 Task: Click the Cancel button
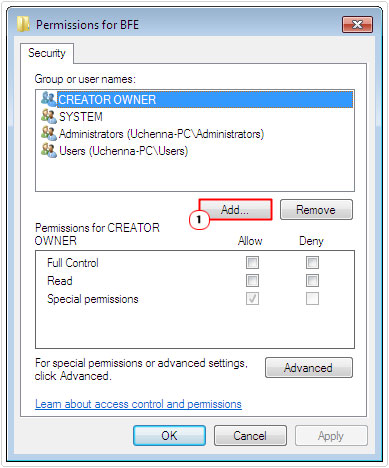[250, 435]
